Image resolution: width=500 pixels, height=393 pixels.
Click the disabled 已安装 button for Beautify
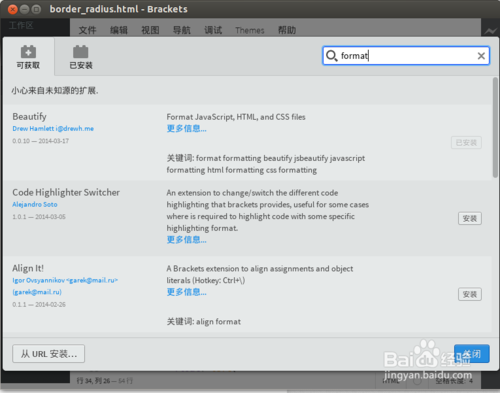(466, 143)
